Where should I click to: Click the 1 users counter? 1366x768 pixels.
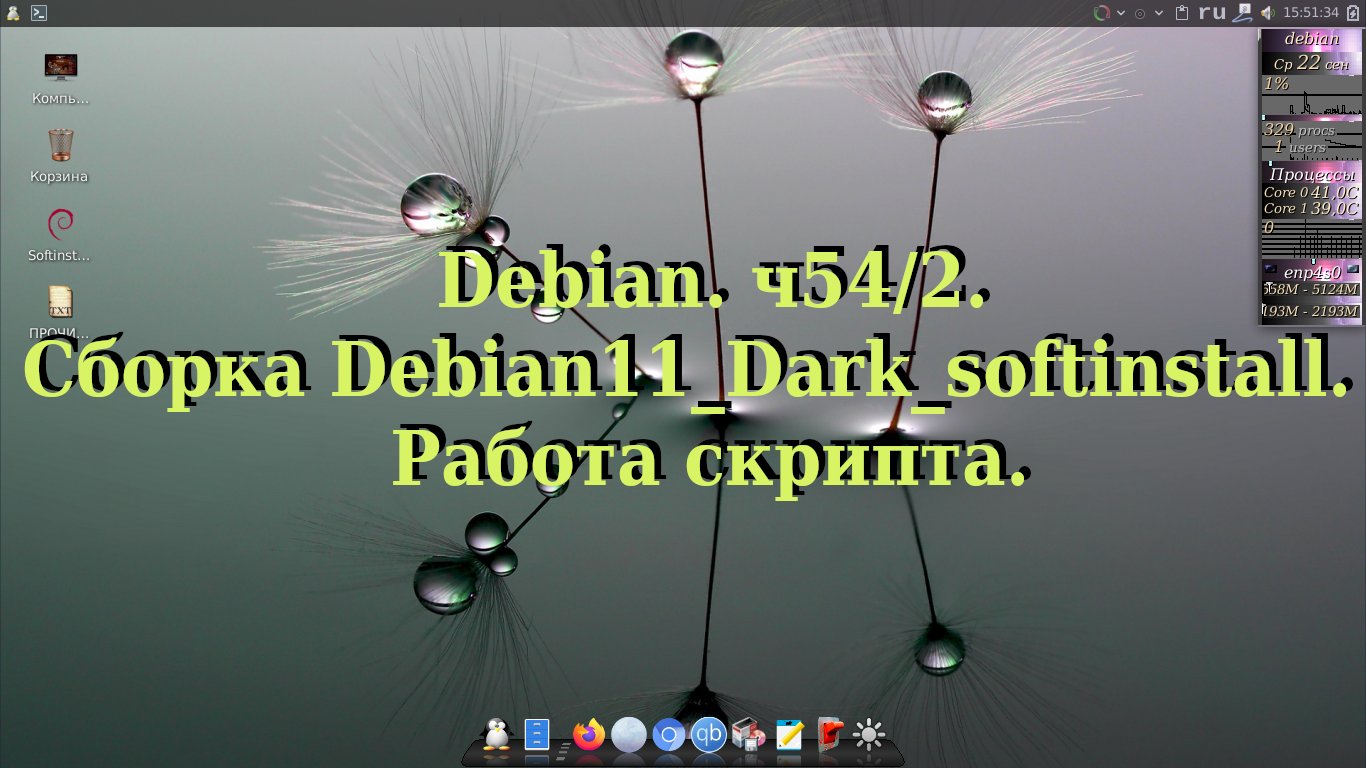tap(1299, 147)
